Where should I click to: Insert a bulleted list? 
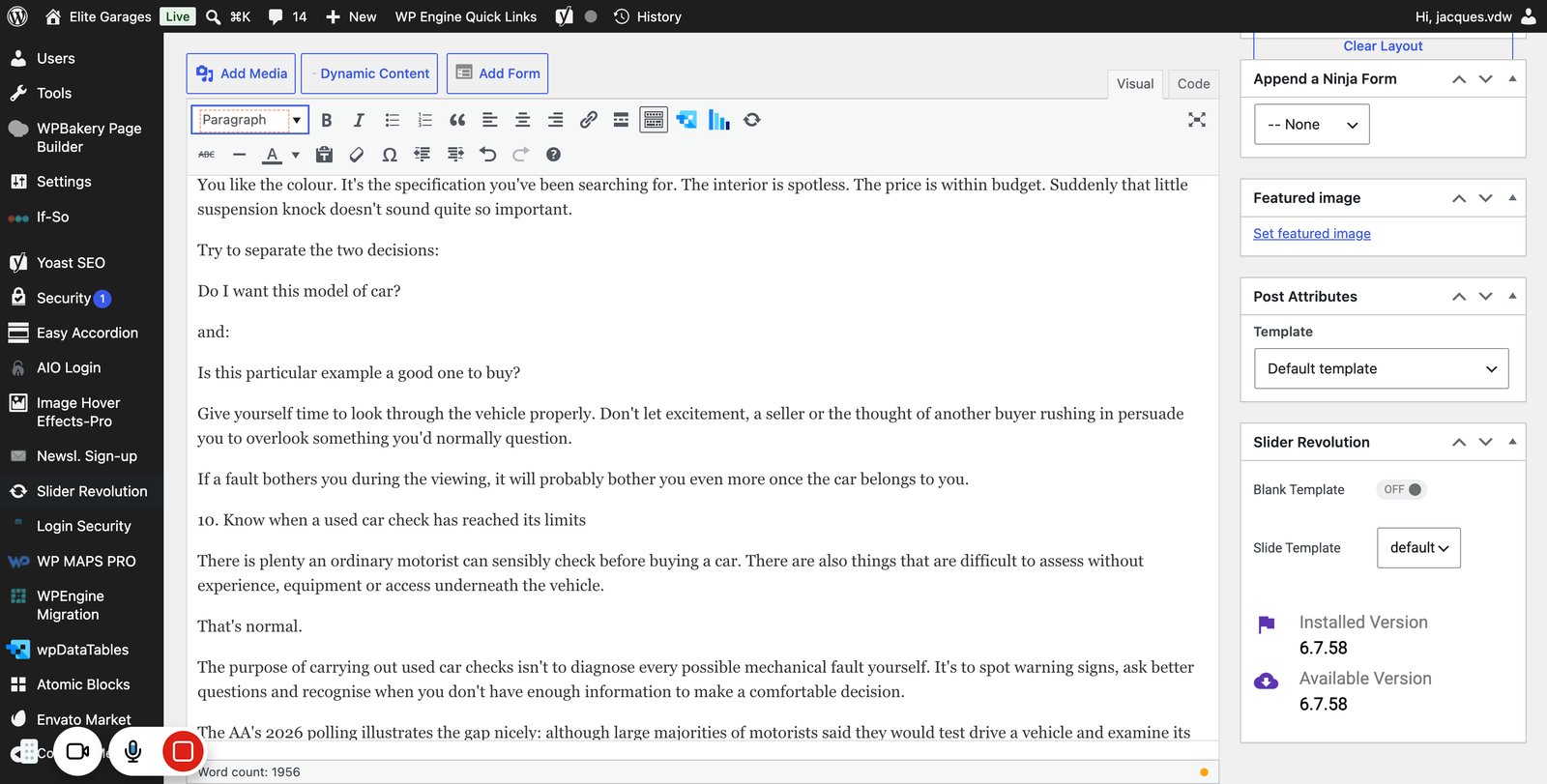(392, 120)
